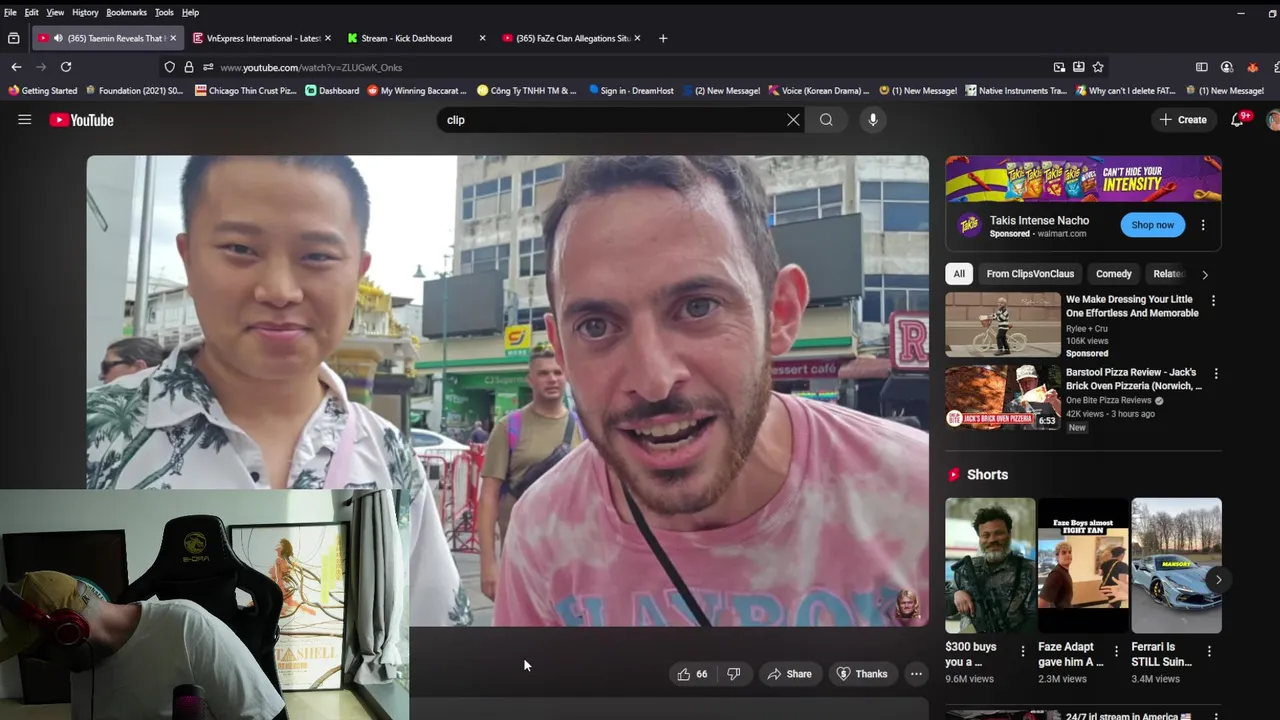Click the main video player
The width and height of the screenshot is (1280, 720).
[507, 390]
